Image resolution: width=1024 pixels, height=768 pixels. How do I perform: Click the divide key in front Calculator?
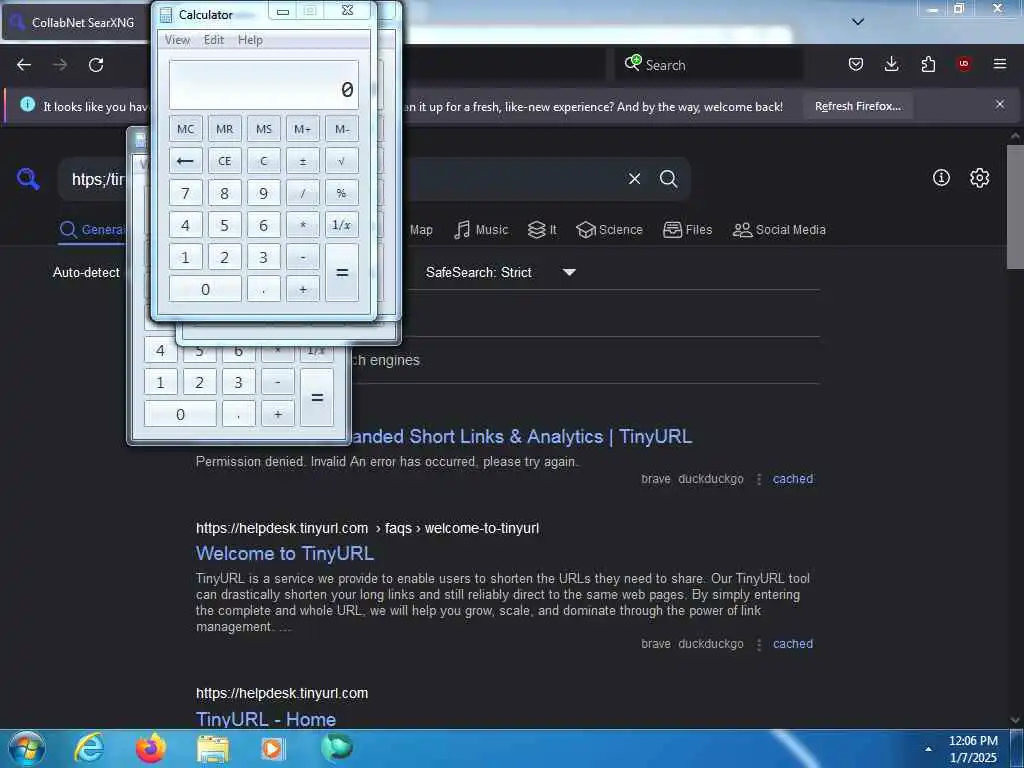302,193
